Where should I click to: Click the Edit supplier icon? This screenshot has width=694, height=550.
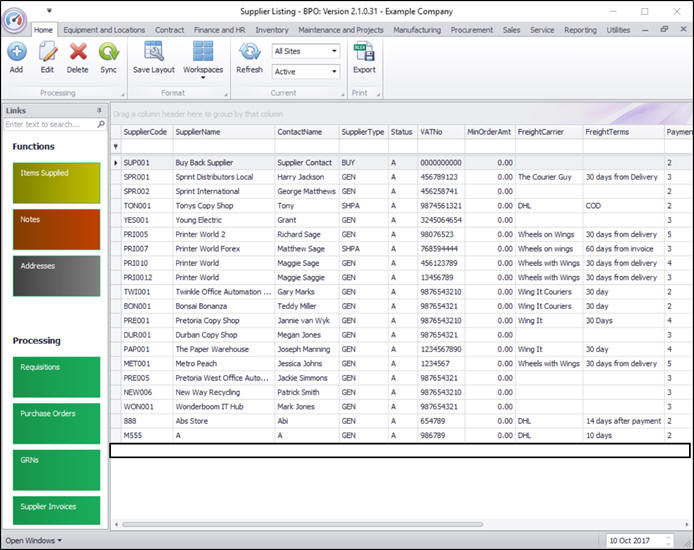click(47, 52)
